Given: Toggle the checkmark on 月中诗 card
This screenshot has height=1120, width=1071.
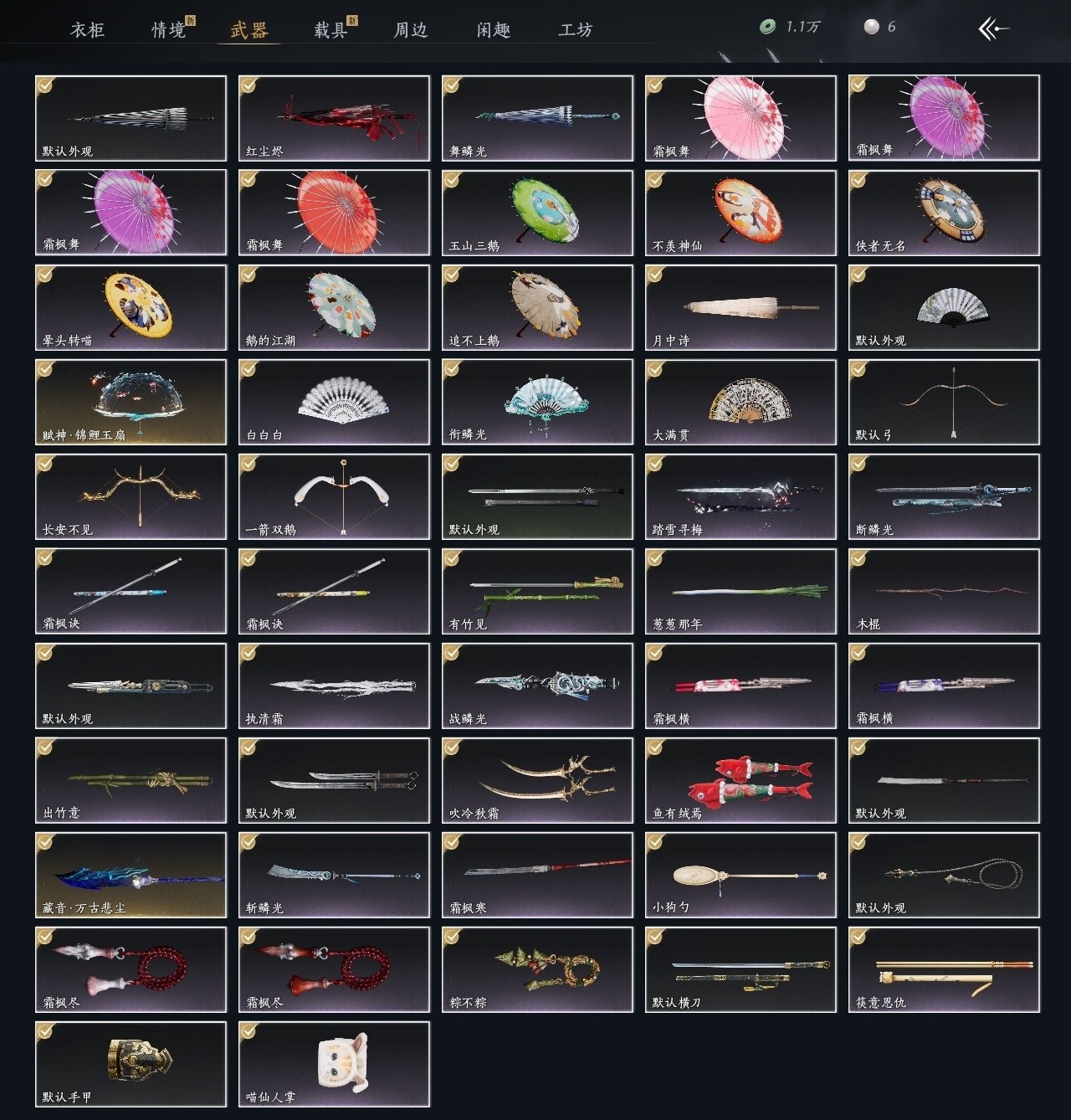Looking at the screenshot, I should (655, 275).
